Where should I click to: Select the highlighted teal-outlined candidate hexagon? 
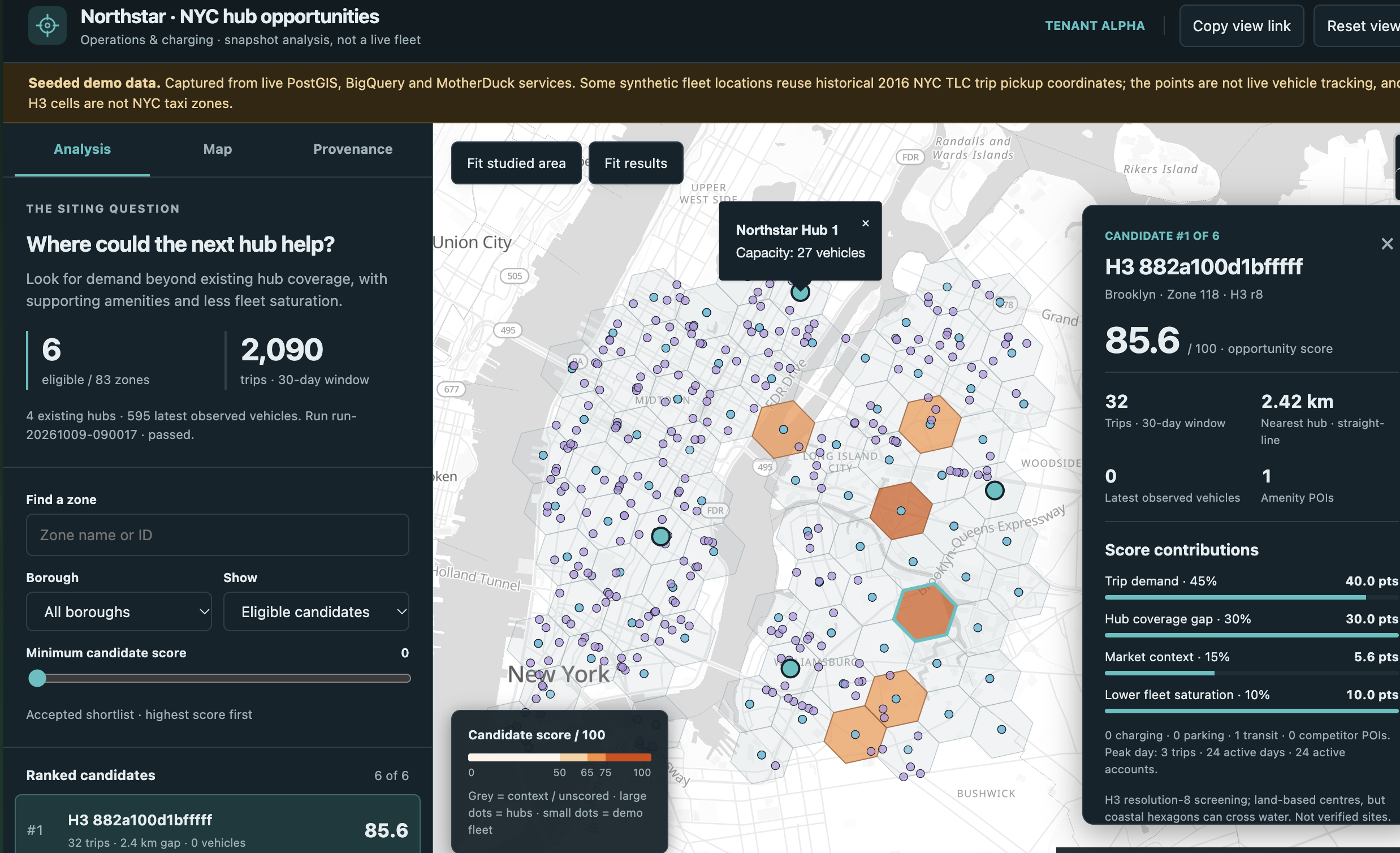coord(924,614)
